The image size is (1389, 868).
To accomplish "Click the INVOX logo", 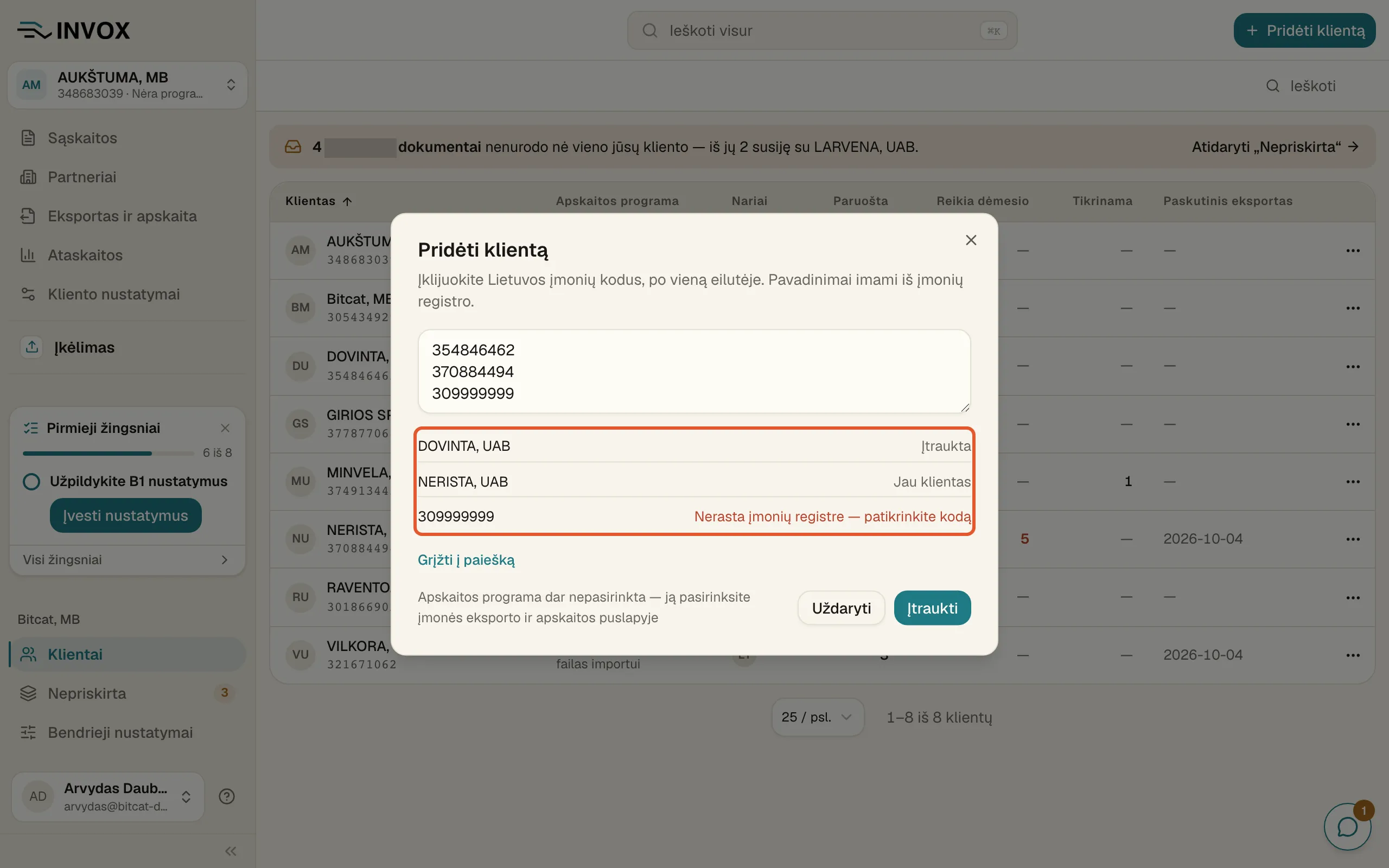I will (73, 30).
